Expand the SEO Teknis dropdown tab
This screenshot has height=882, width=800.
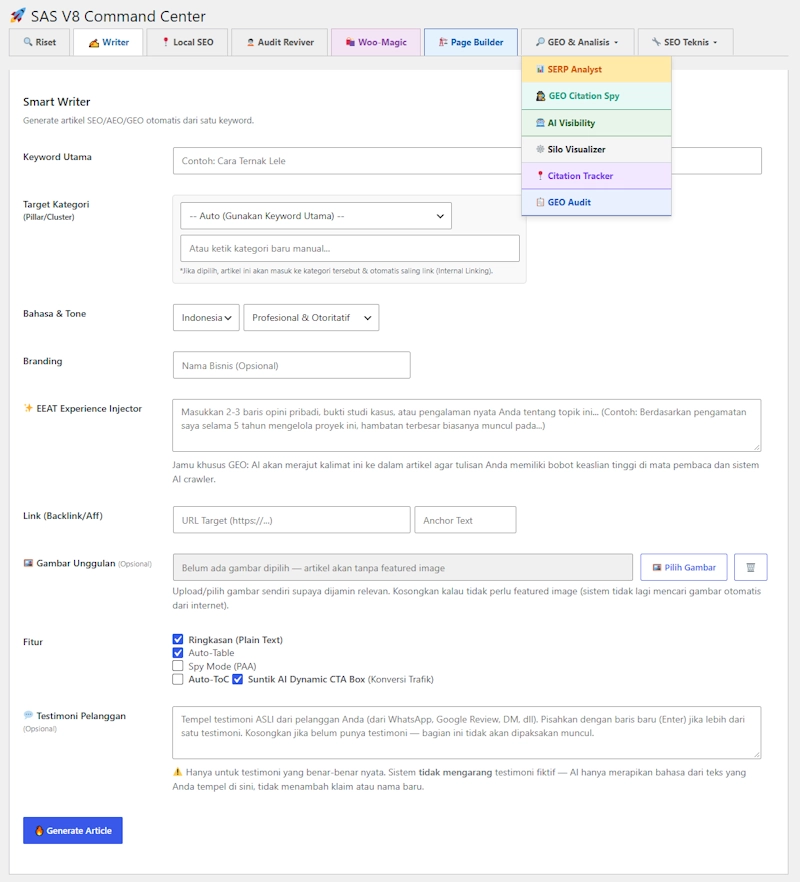click(x=685, y=42)
